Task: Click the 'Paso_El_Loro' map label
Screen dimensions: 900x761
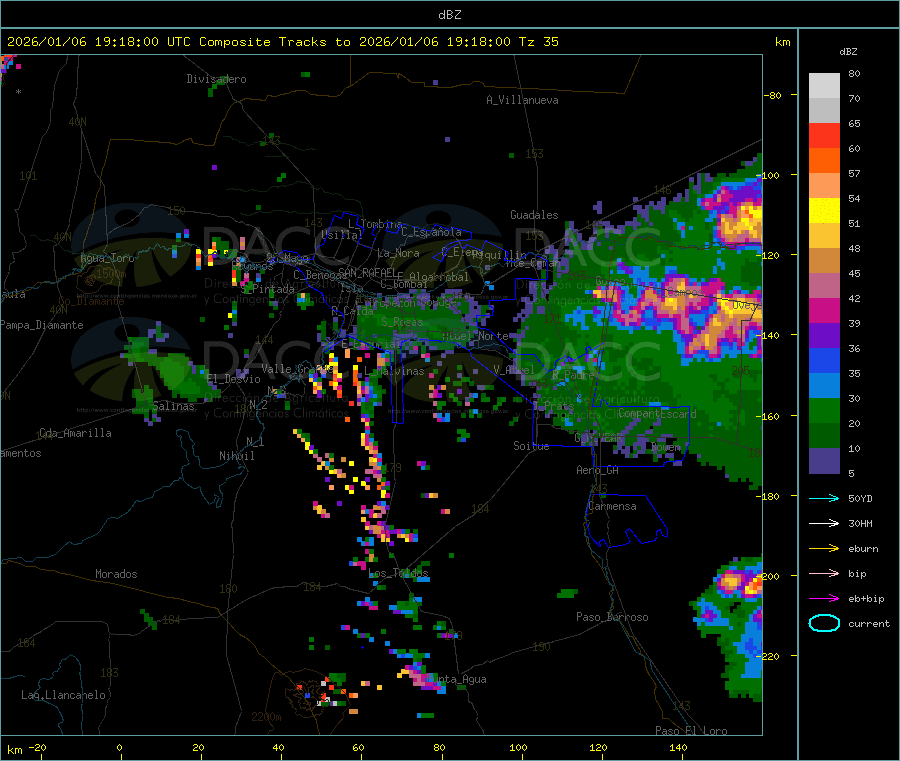Action: (x=692, y=731)
